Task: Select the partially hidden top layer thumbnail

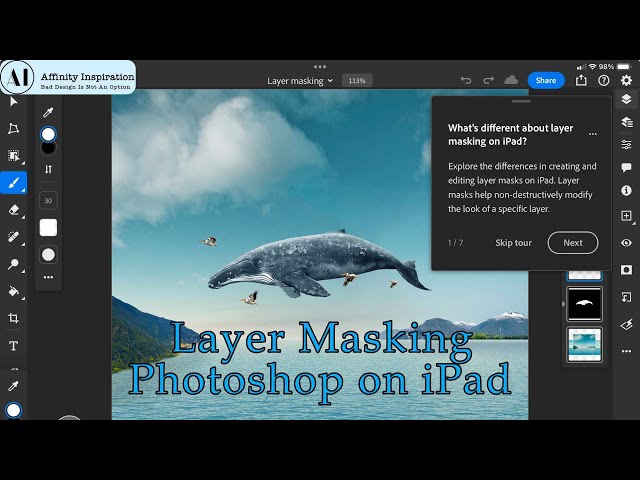Action: tap(584, 276)
